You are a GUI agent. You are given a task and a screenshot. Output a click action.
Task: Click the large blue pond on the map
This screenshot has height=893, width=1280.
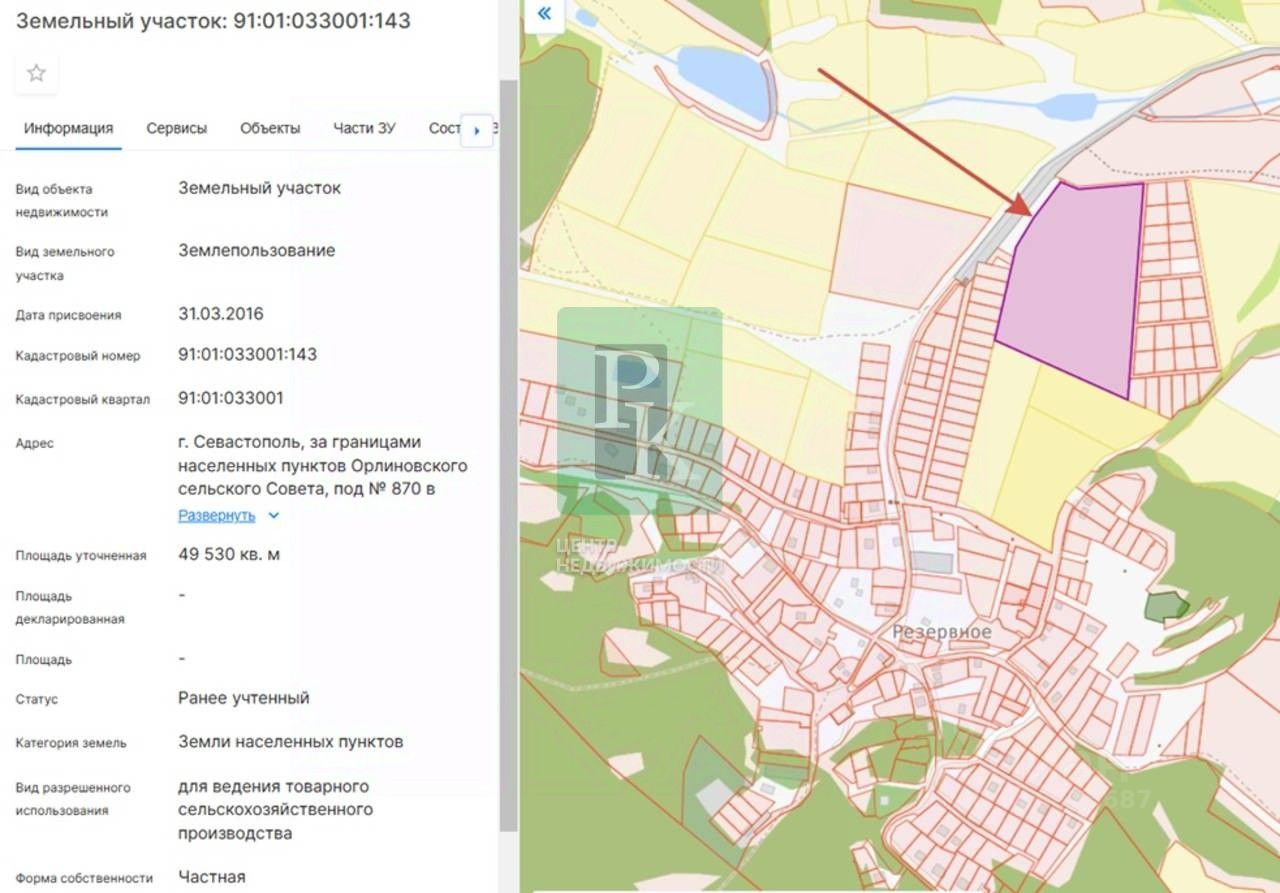718,78
